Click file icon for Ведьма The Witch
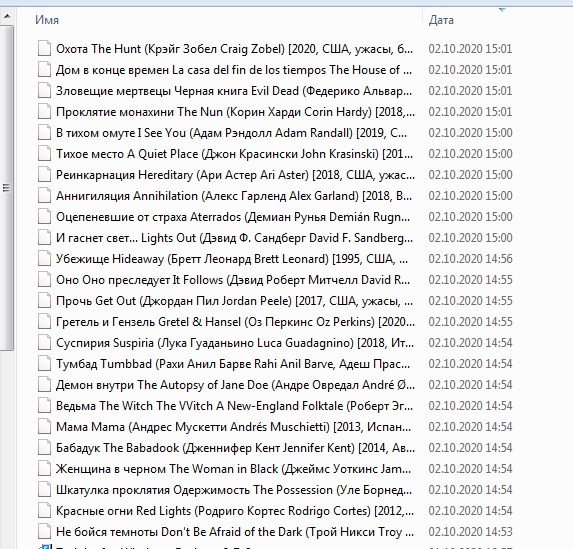 pos(45,406)
